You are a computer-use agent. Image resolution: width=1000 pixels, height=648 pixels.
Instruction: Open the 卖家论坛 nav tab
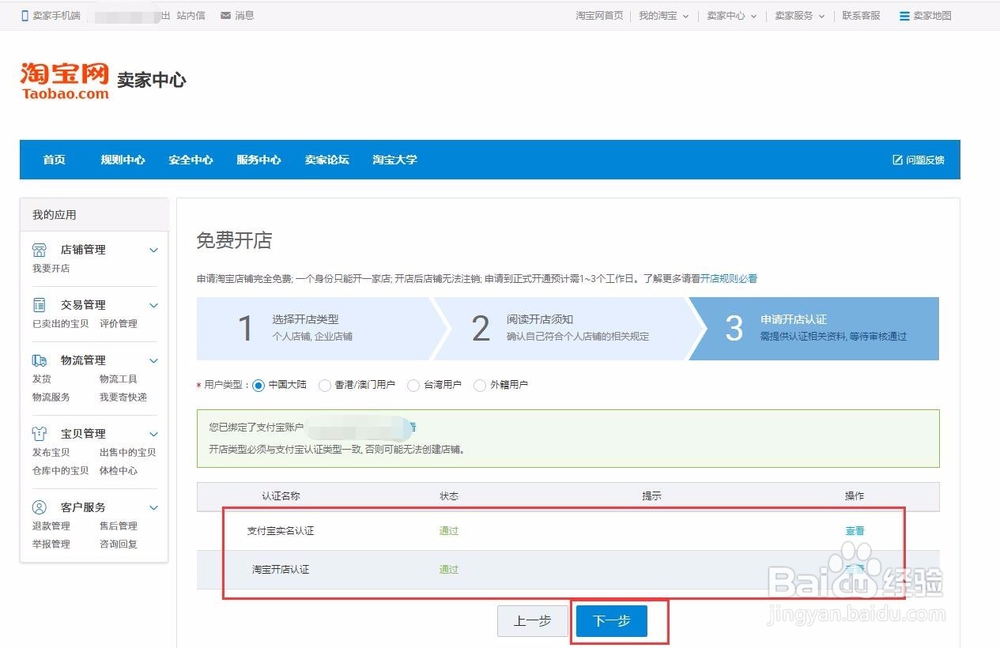tap(327, 159)
